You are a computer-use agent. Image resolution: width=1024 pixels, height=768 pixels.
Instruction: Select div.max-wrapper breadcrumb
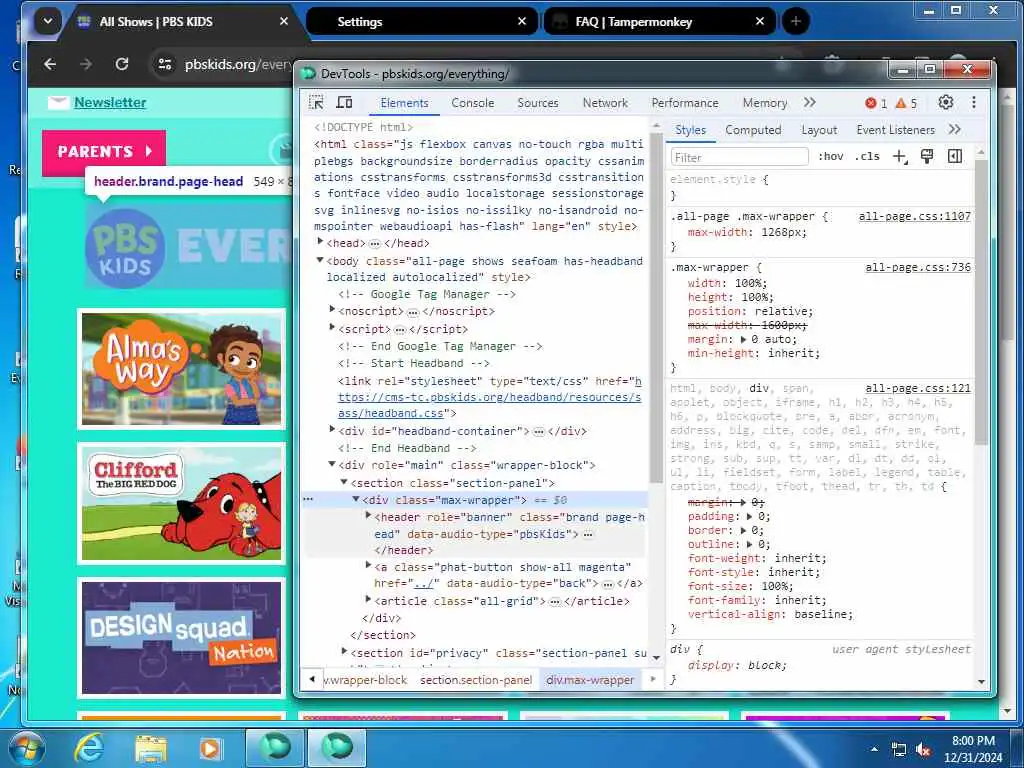[590, 680]
